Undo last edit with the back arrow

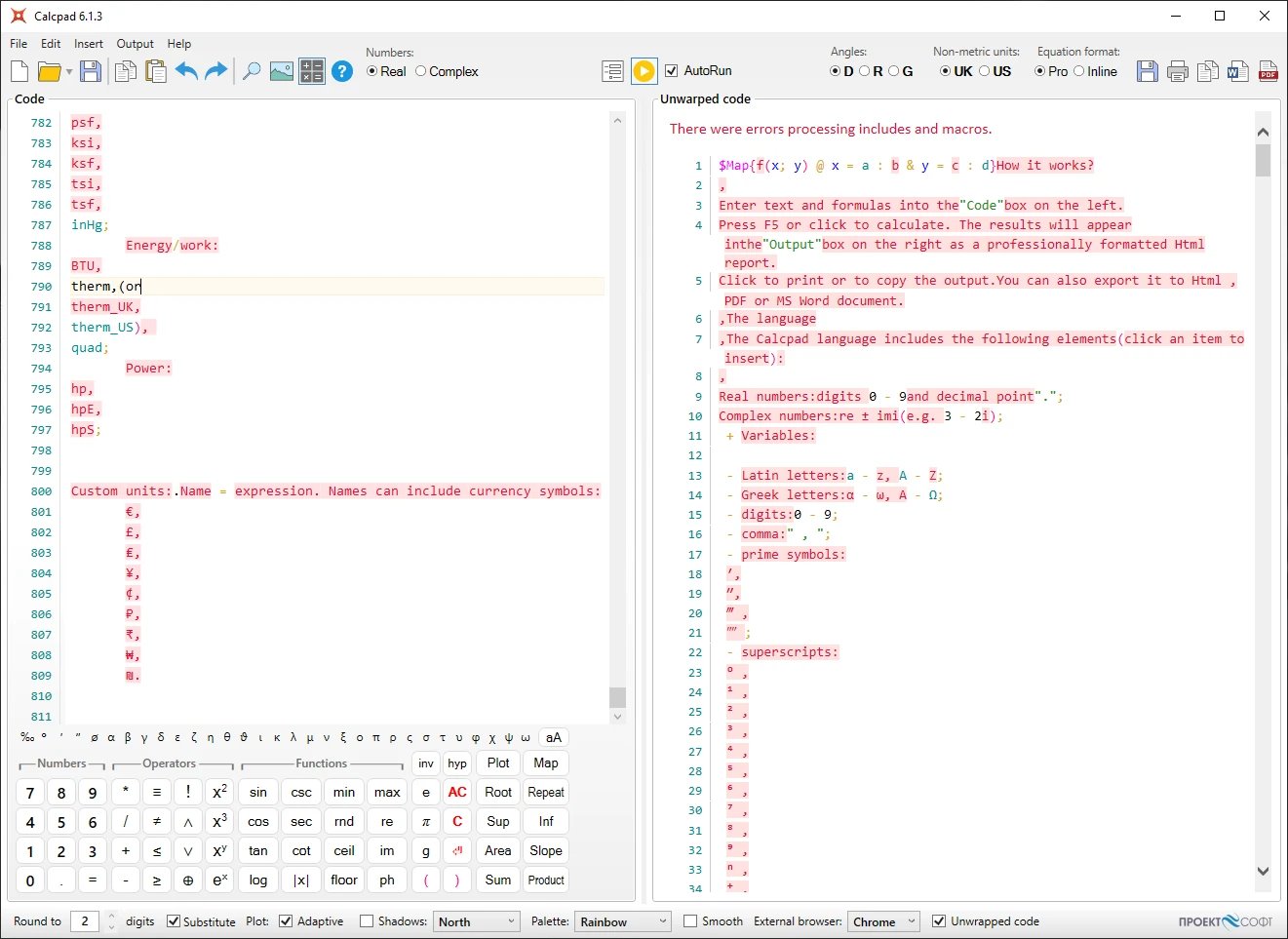[186, 71]
